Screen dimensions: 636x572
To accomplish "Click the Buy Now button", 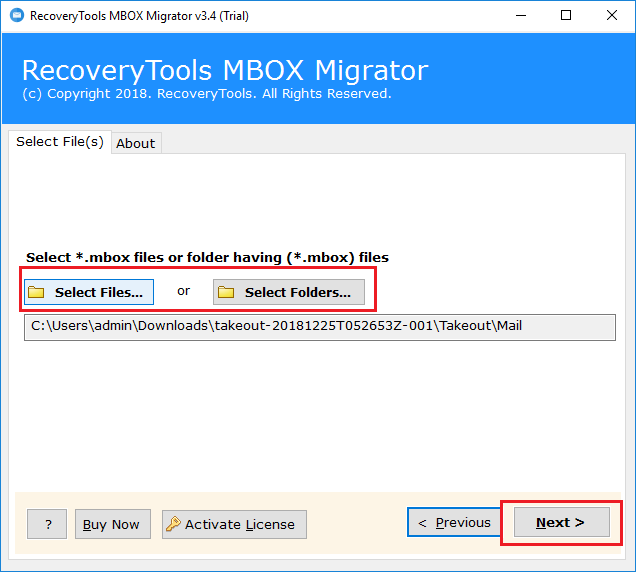I will tap(113, 524).
